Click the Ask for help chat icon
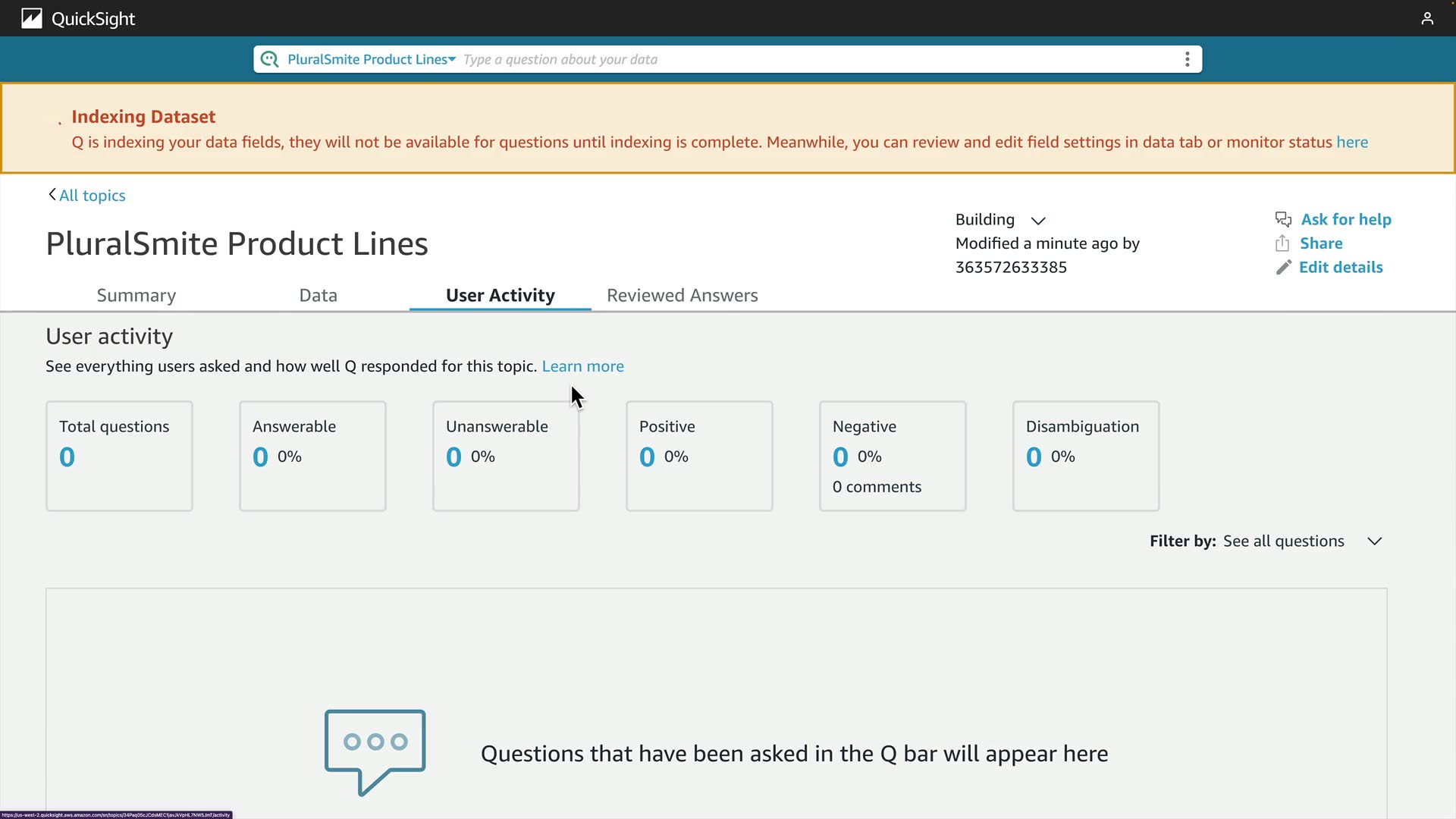1456x819 pixels. click(x=1283, y=219)
